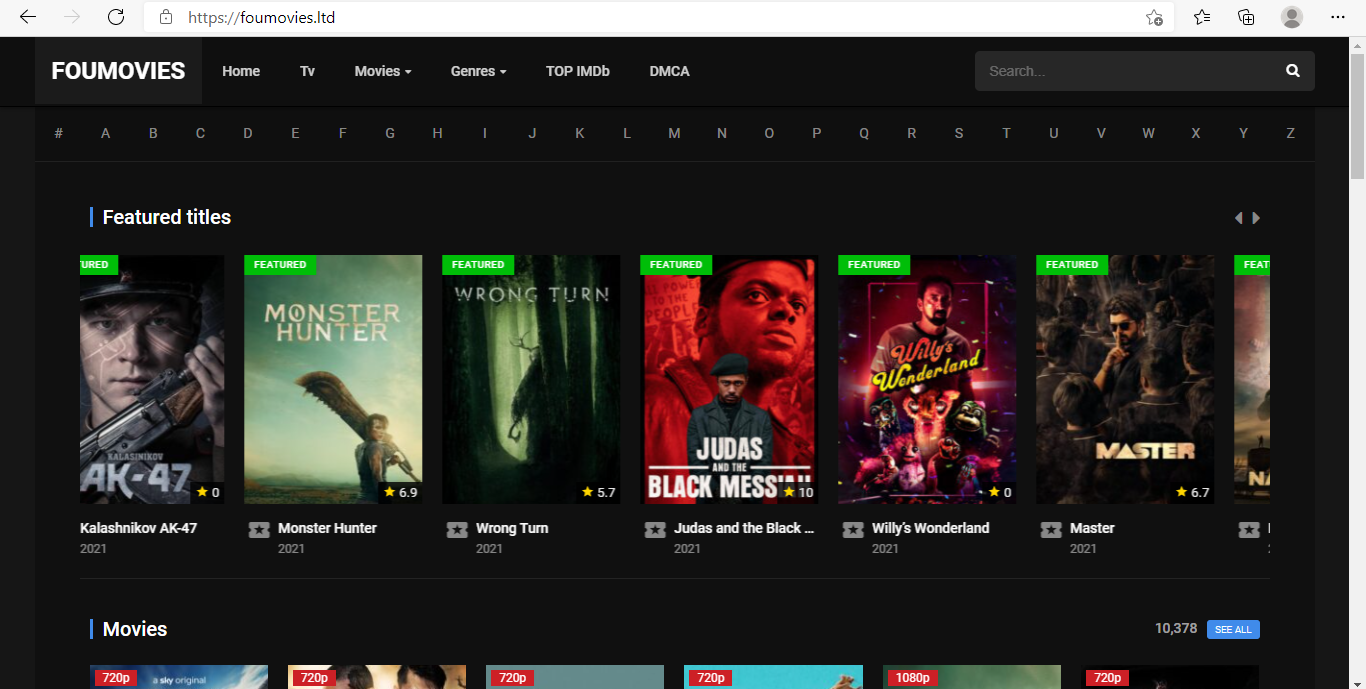1366x689 pixels.
Task: Open the Willy's Wonderland poster
Action: click(927, 379)
